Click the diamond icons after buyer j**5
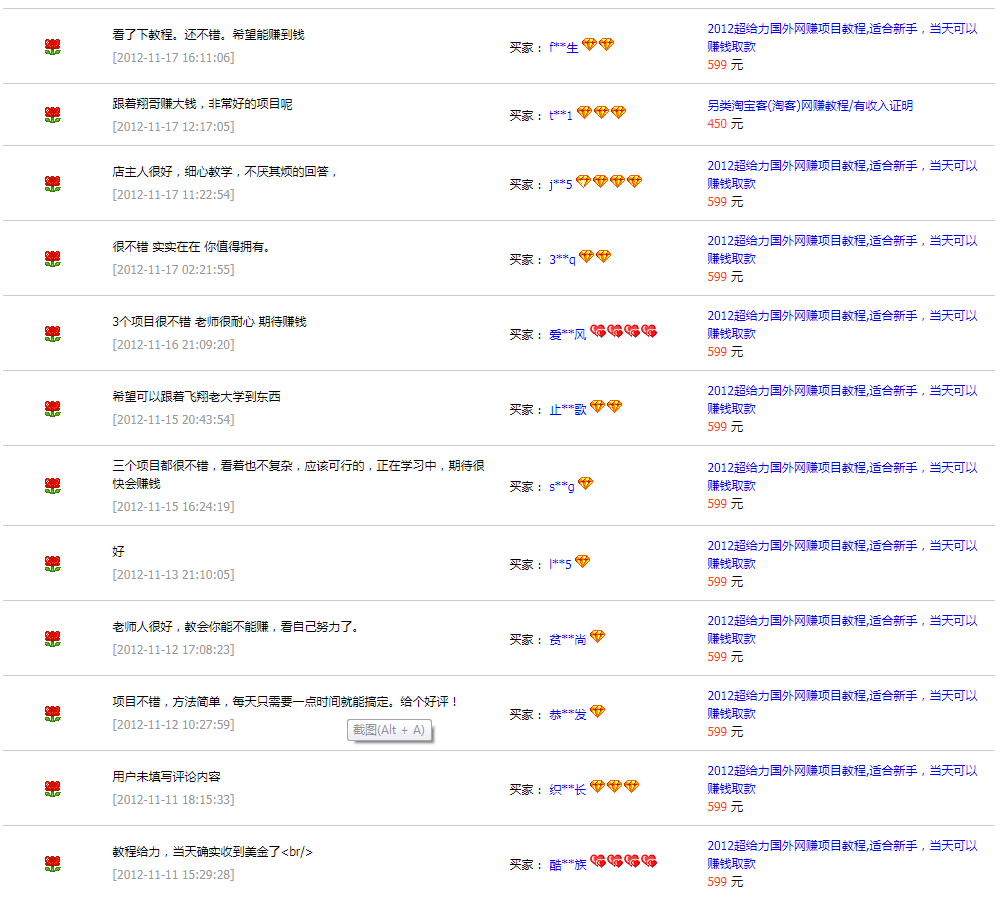Image resolution: width=1003 pixels, height=900 pixels. tap(608, 182)
